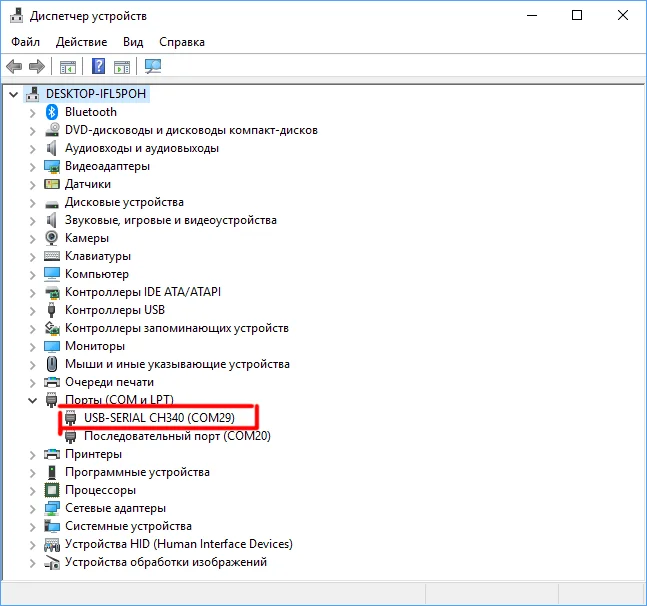Select USB-SERIAL CH340 (COM29) device
This screenshot has width=647, height=606.
[x=159, y=418]
